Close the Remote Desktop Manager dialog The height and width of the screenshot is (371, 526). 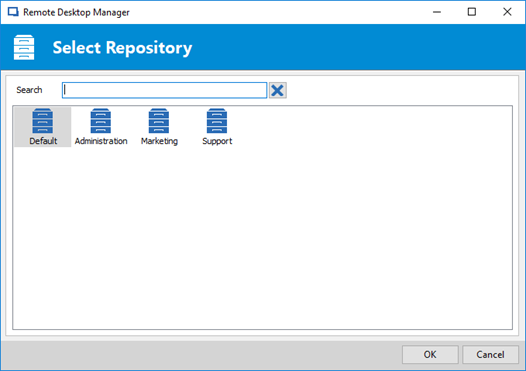click(507, 12)
